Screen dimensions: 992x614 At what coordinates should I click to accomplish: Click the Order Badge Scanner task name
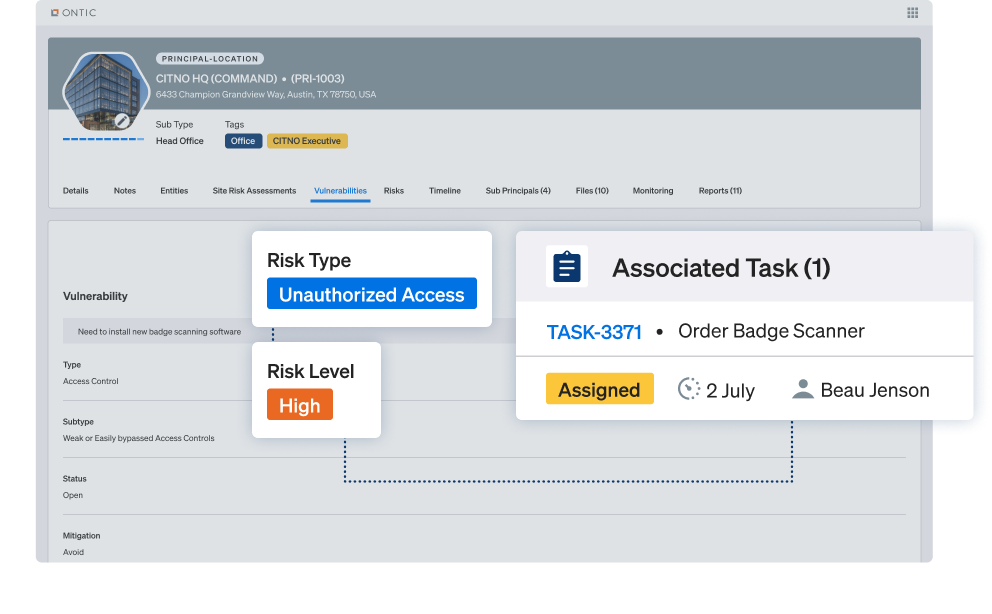click(771, 331)
